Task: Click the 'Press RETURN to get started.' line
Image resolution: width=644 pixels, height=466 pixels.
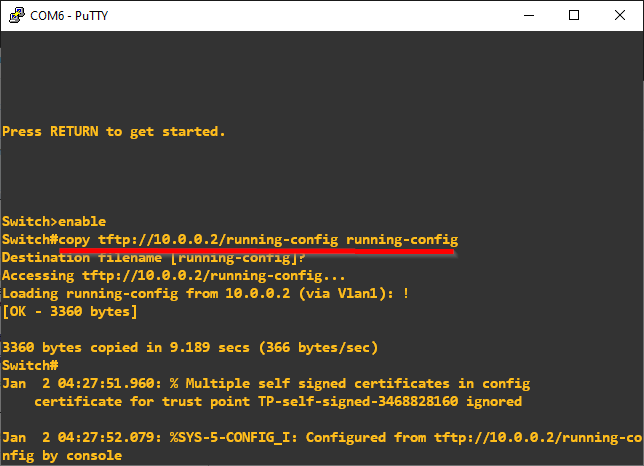Action: click(114, 131)
